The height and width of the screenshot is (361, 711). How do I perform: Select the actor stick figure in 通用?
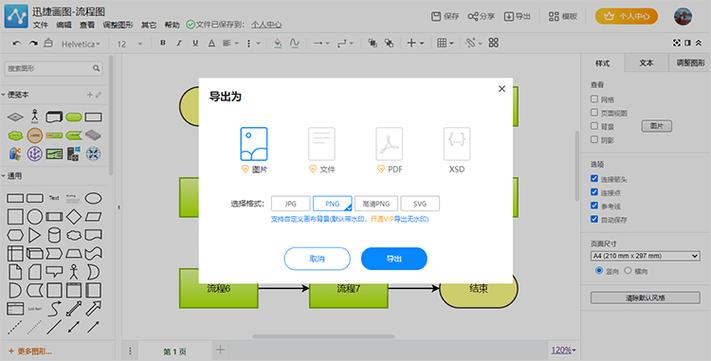point(74,272)
